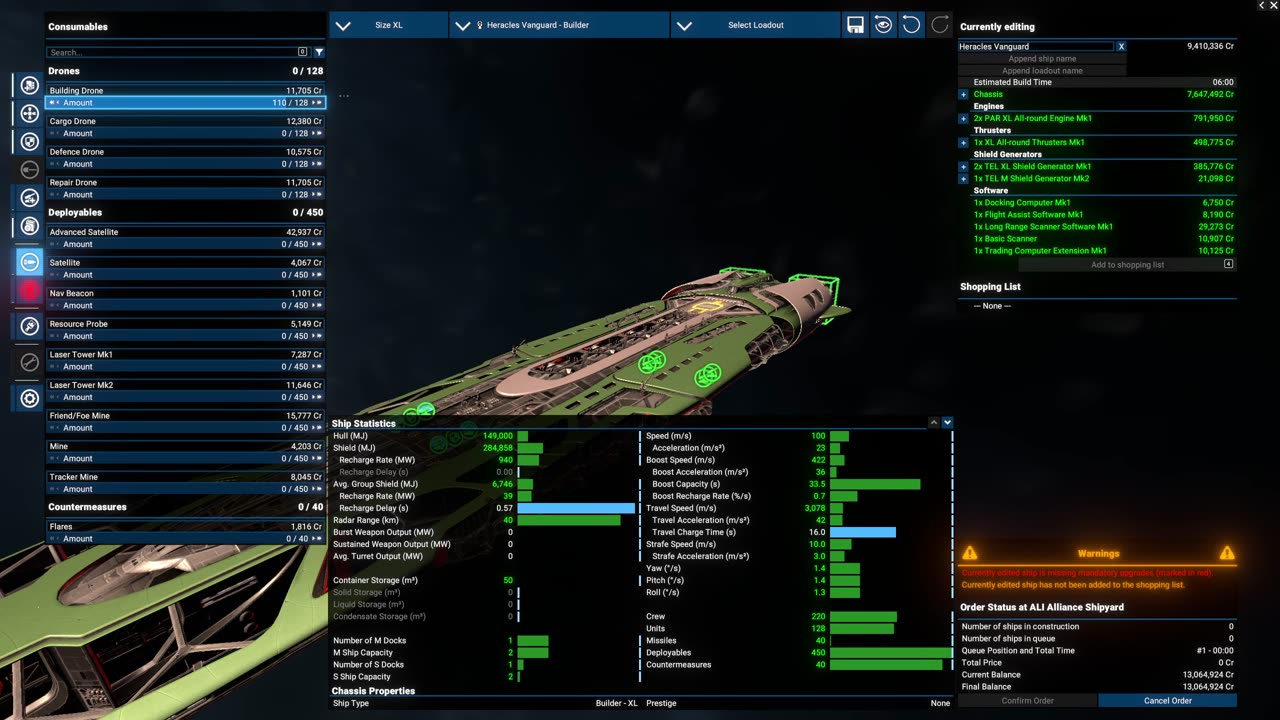This screenshot has height=720, width=1280.
Task: Click Append ship name button
Action: [1042, 59]
